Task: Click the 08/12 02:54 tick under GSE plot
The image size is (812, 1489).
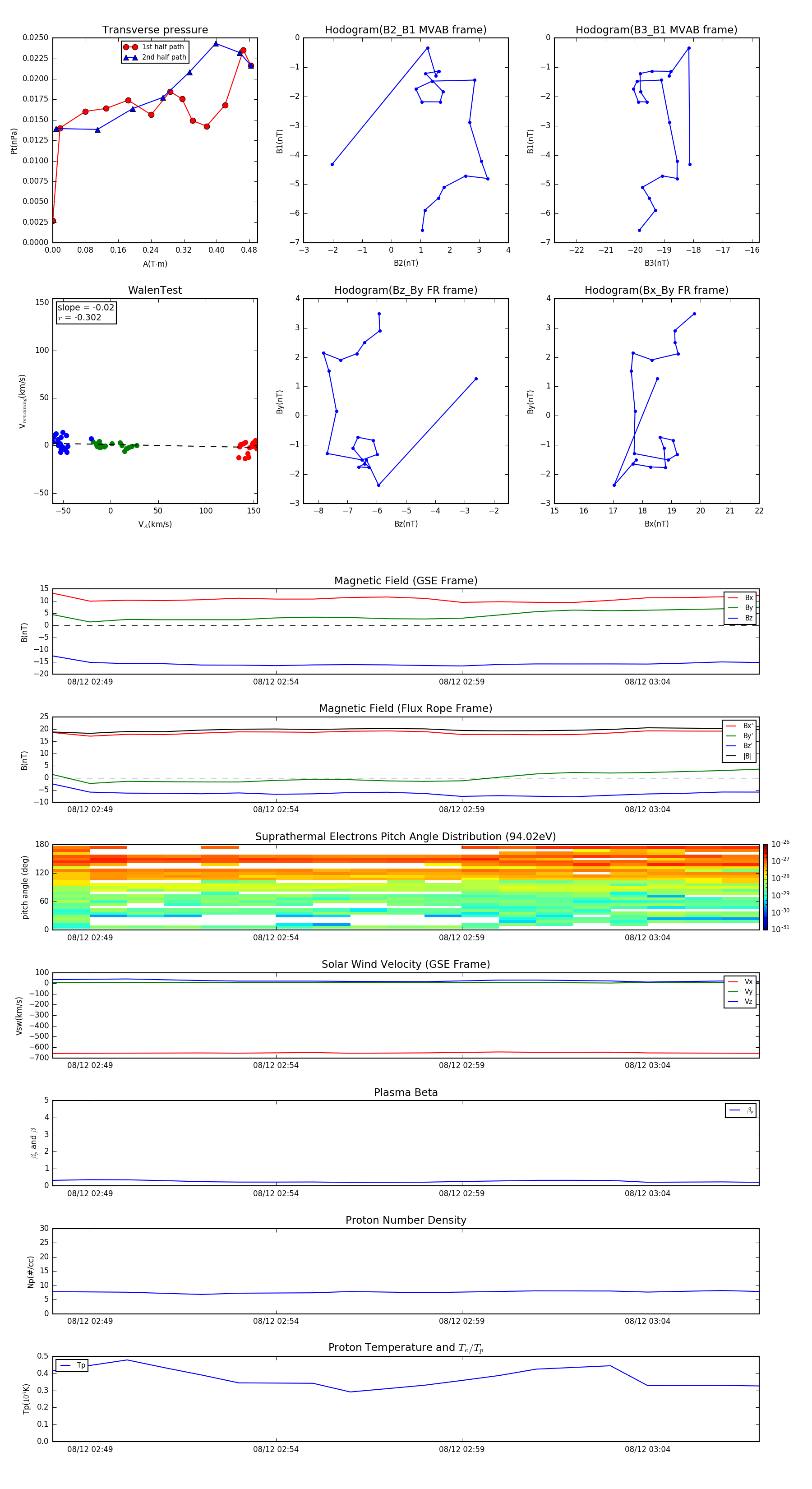Action: (x=276, y=682)
